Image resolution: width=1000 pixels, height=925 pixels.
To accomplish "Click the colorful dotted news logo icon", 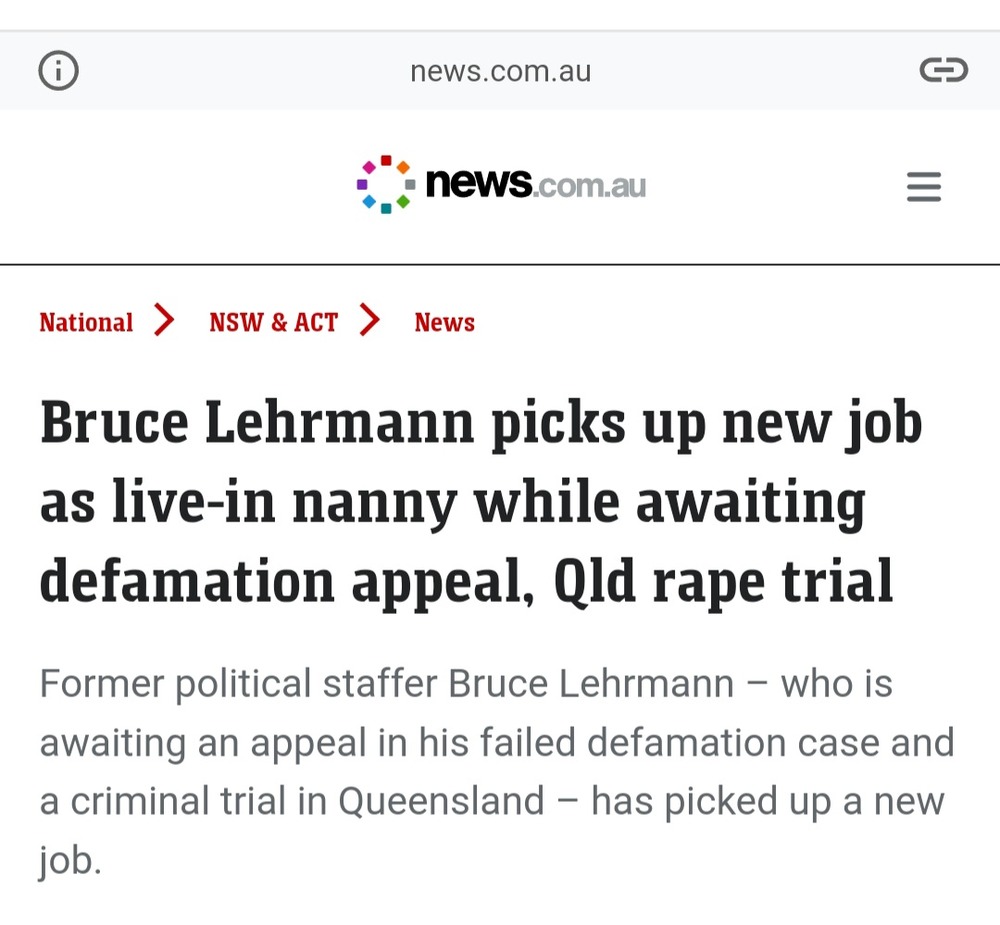I will pos(386,184).
